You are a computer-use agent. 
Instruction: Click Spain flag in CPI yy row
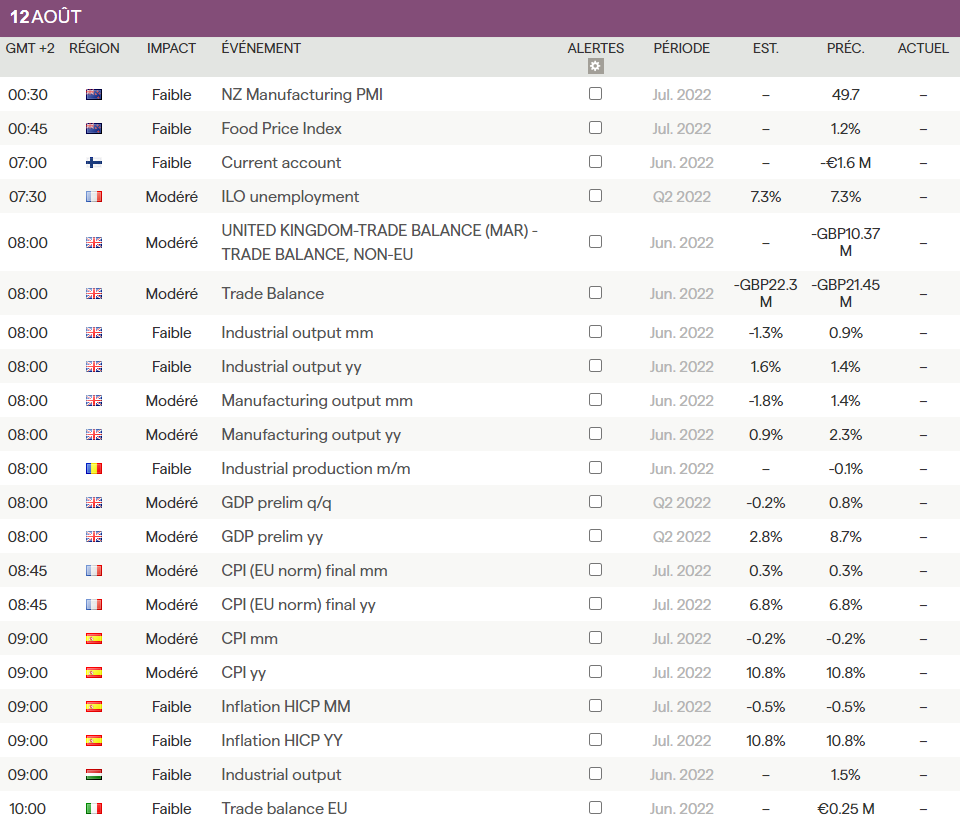(94, 673)
